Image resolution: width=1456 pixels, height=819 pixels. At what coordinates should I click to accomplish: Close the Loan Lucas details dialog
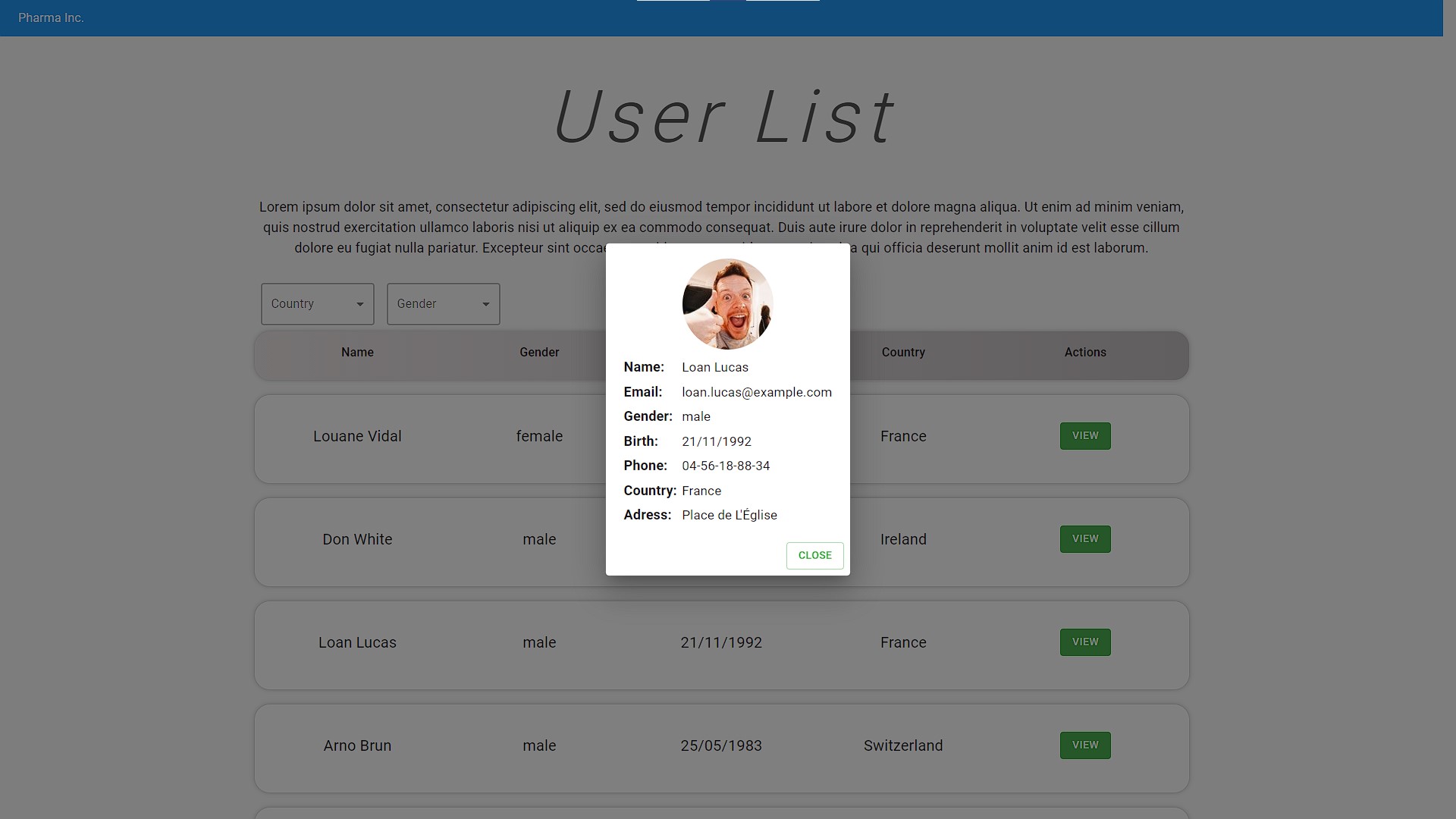814,555
